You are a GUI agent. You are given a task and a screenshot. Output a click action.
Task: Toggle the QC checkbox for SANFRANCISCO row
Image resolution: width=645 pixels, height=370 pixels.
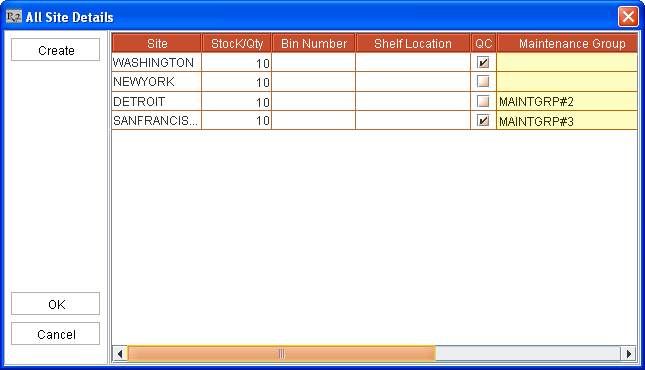(483, 120)
